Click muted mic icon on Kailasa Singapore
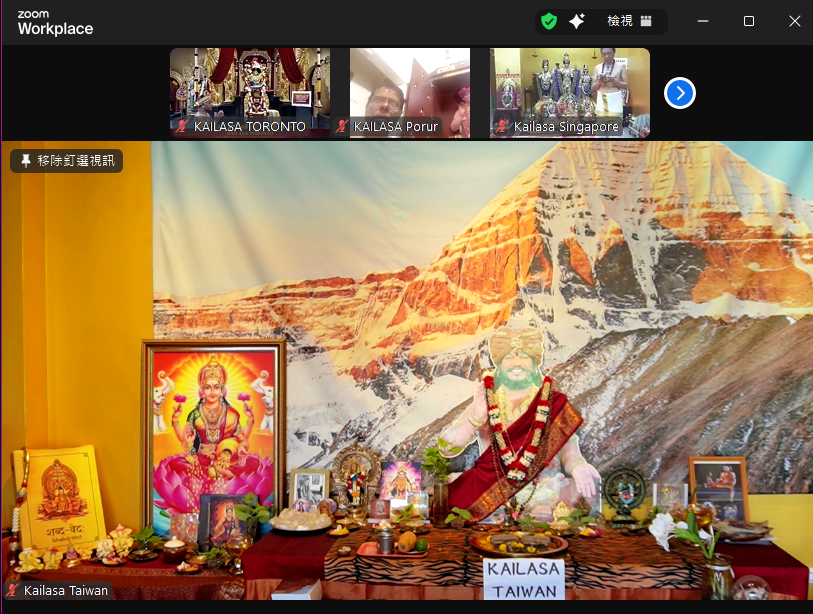Viewport: 813px width, 614px height. pyautogui.click(x=502, y=127)
